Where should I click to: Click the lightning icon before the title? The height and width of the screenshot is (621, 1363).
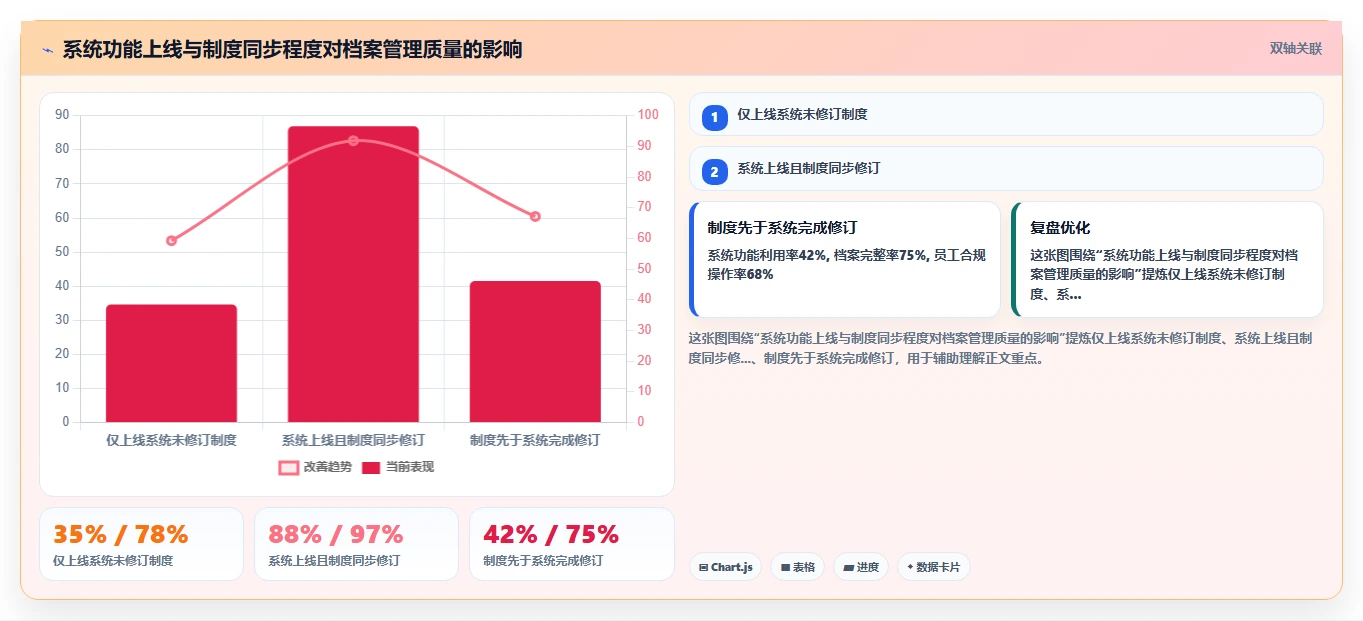(47, 50)
